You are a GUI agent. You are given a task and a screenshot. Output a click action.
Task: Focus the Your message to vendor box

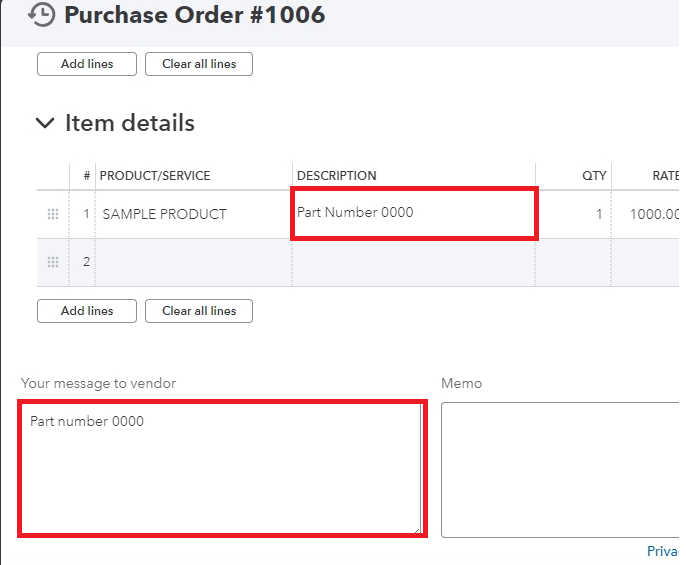pyautogui.click(x=222, y=468)
